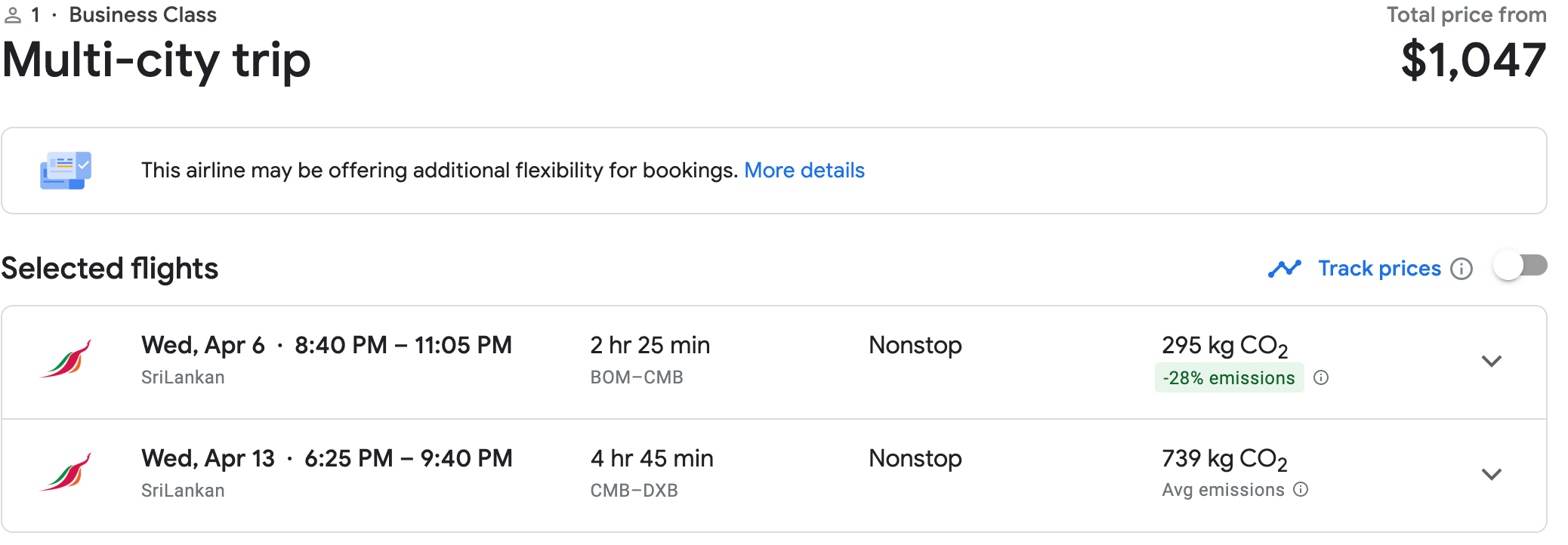Click the Track prices link
This screenshot has height=545, width=1568.
tap(1379, 268)
